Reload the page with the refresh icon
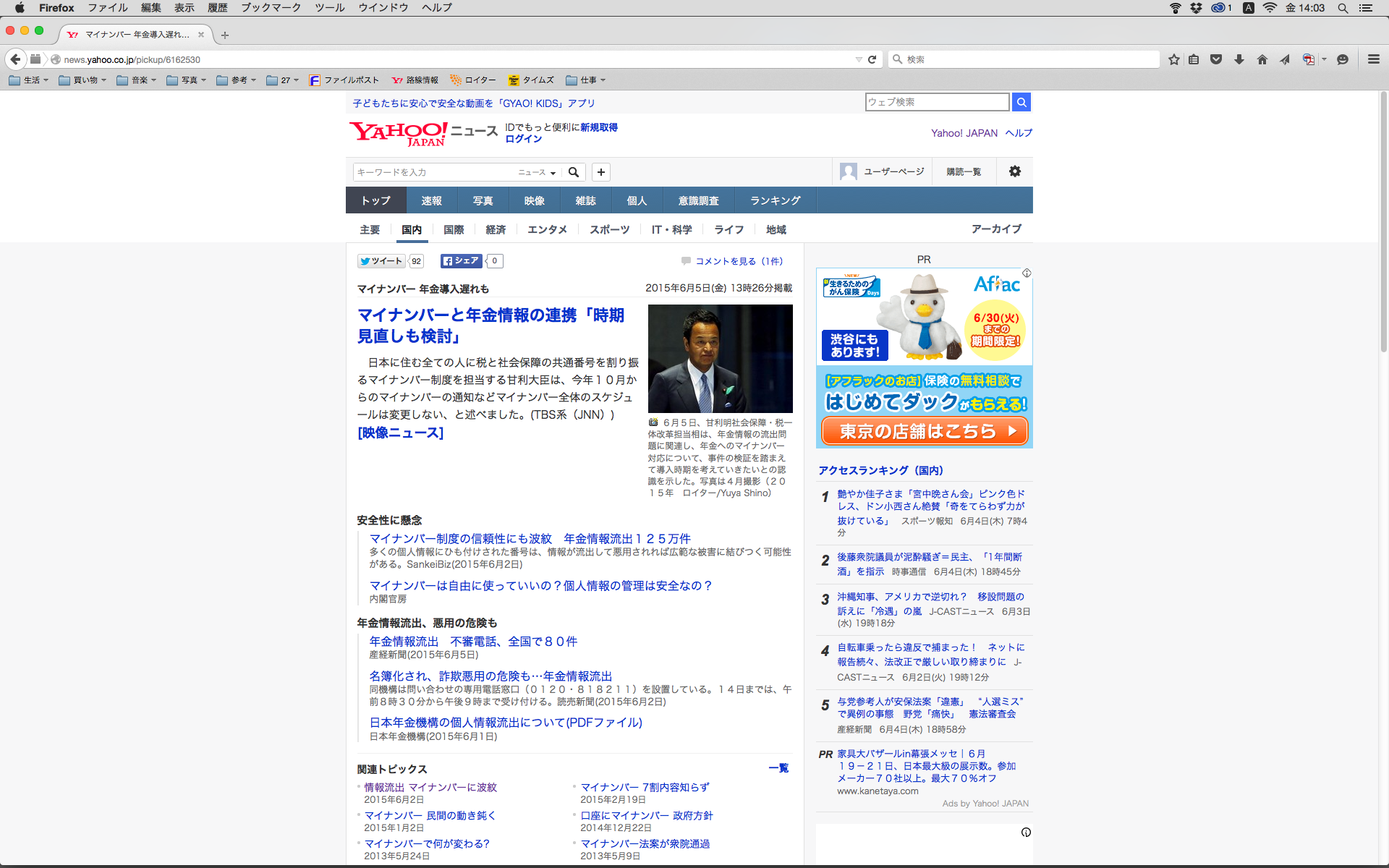 pos(872,59)
